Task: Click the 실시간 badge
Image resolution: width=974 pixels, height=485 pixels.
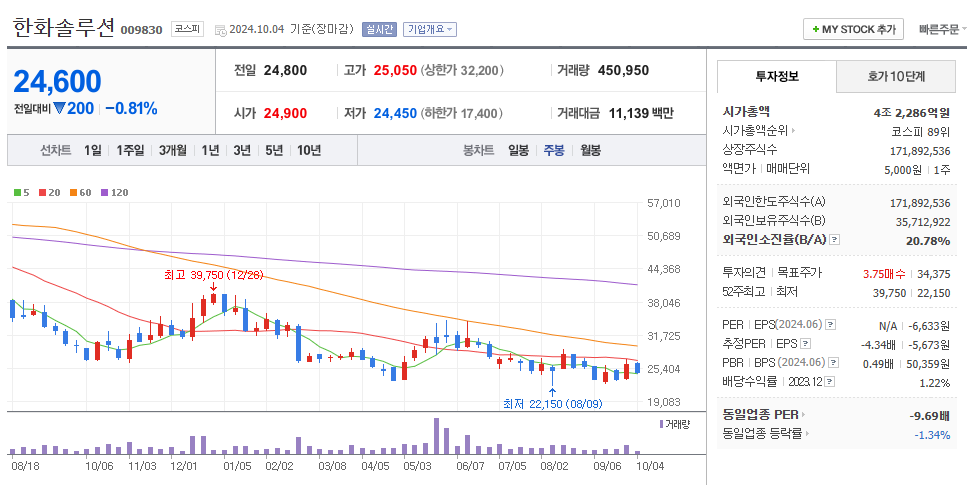Action: click(379, 29)
